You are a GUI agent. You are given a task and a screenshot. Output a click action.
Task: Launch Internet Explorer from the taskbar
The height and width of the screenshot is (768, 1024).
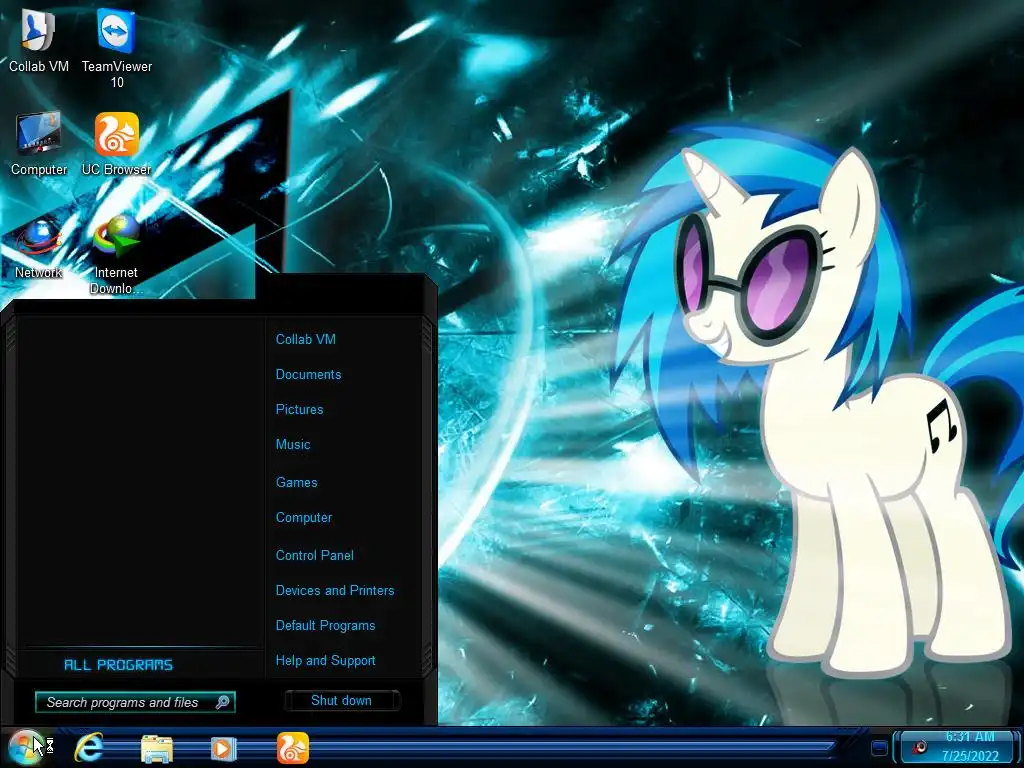tap(88, 748)
